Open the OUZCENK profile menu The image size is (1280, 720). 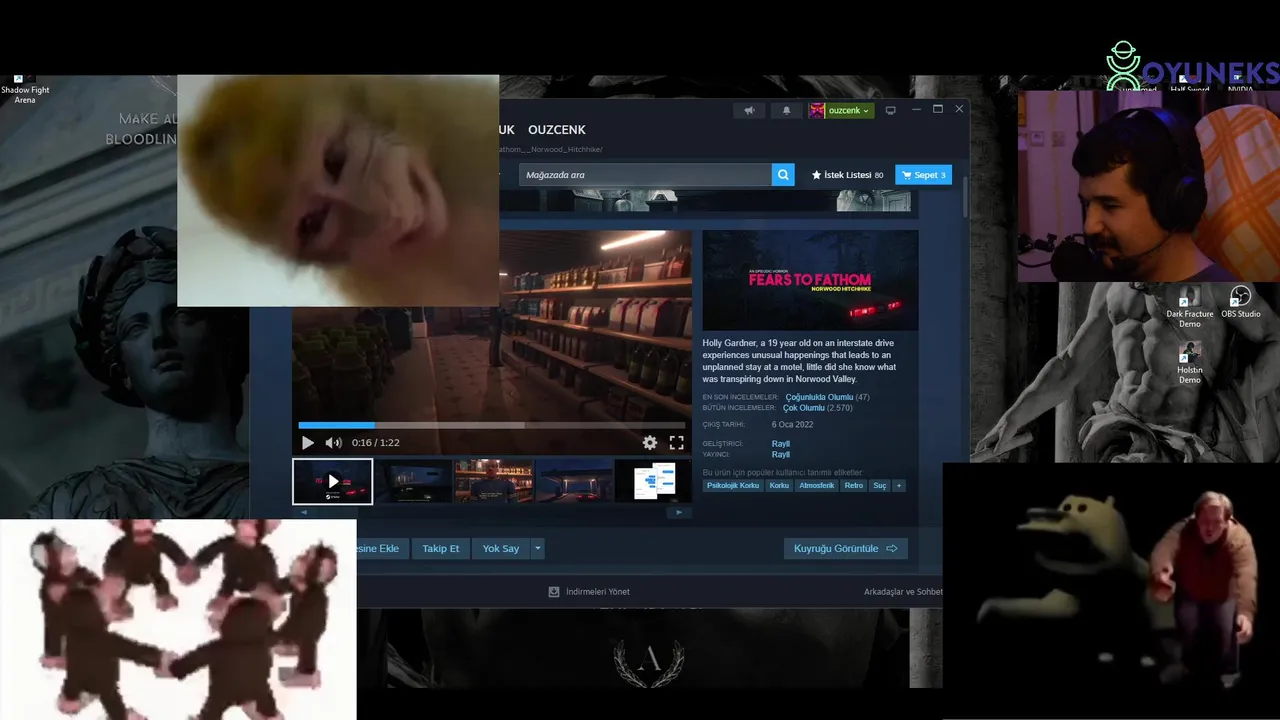point(557,130)
